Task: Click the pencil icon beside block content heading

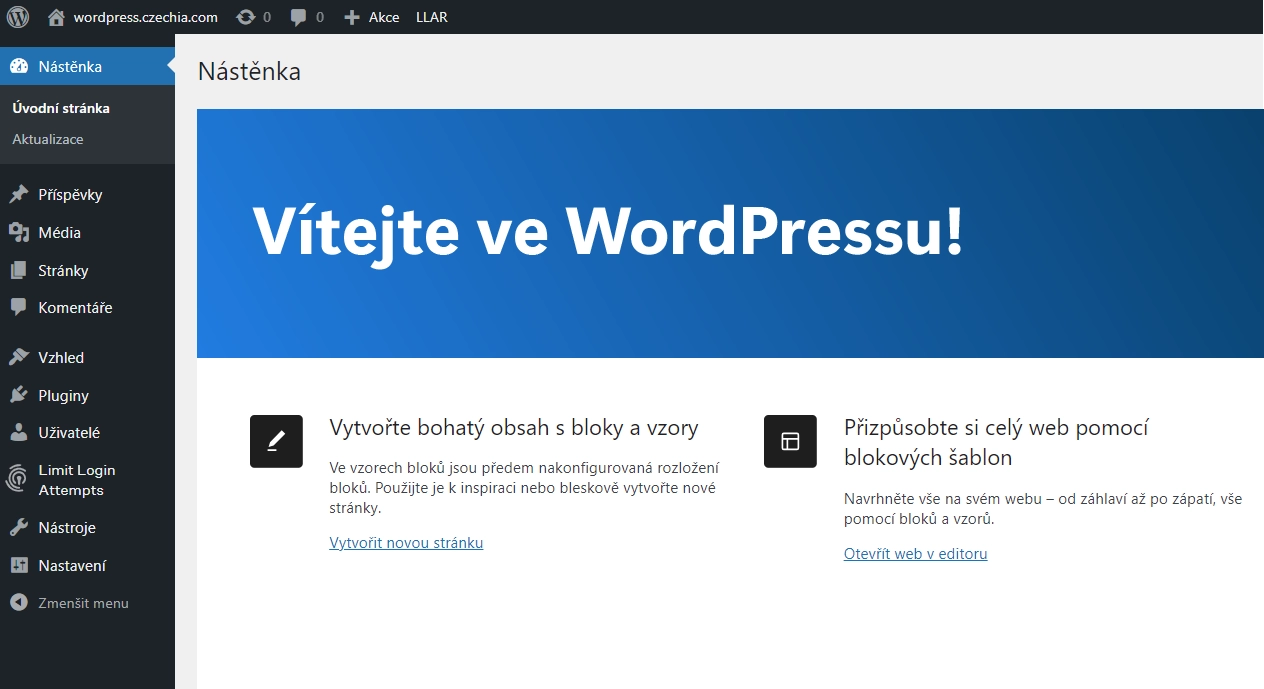Action: click(275, 440)
